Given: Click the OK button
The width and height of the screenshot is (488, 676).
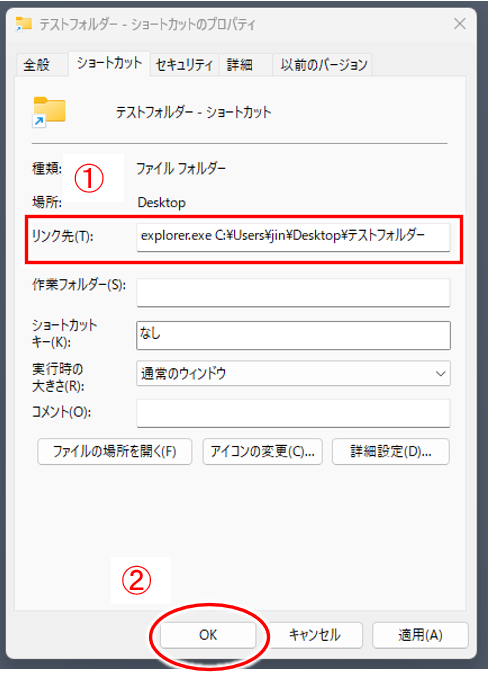Looking at the screenshot, I should pos(208,635).
